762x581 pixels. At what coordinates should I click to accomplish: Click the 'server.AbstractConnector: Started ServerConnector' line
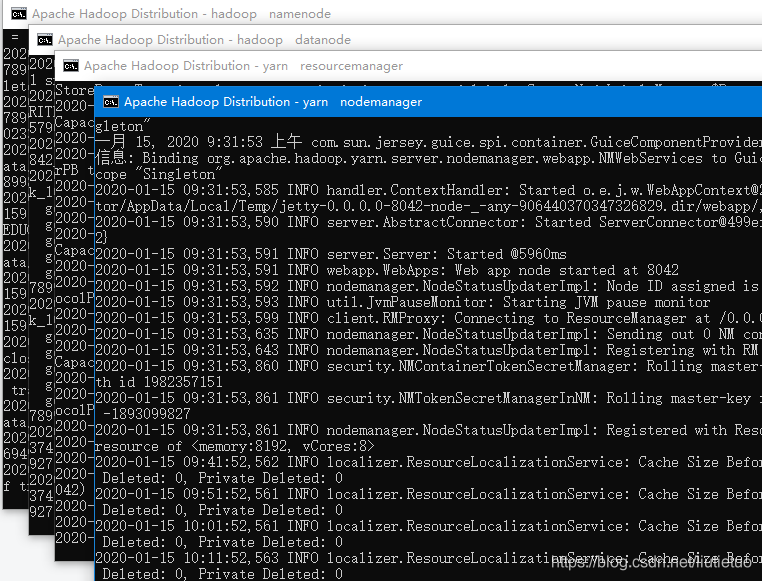429,222
